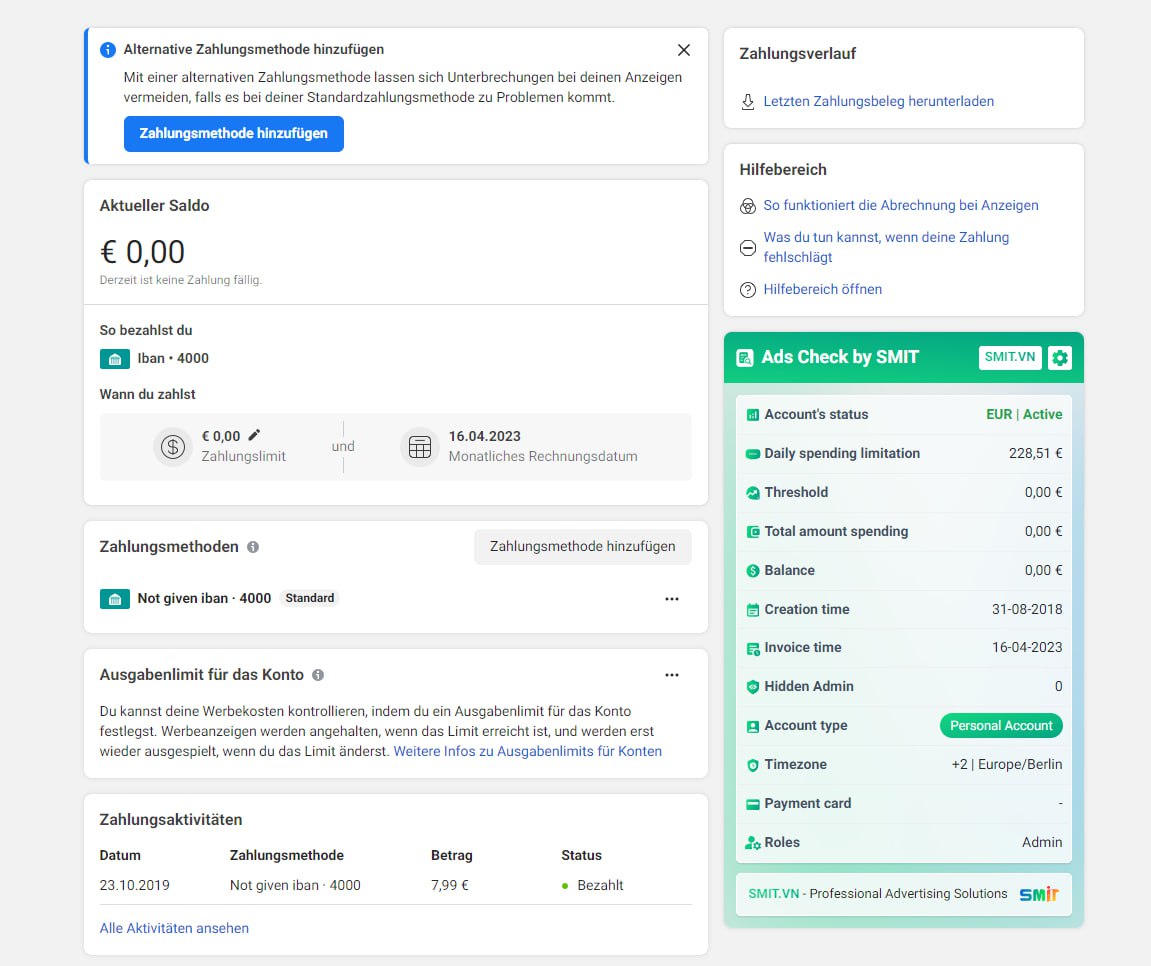Click the gray Zahlungsmethode hinzufügen button
Image resolution: width=1151 pixels, height=966 pixels.
pos(582,547)
